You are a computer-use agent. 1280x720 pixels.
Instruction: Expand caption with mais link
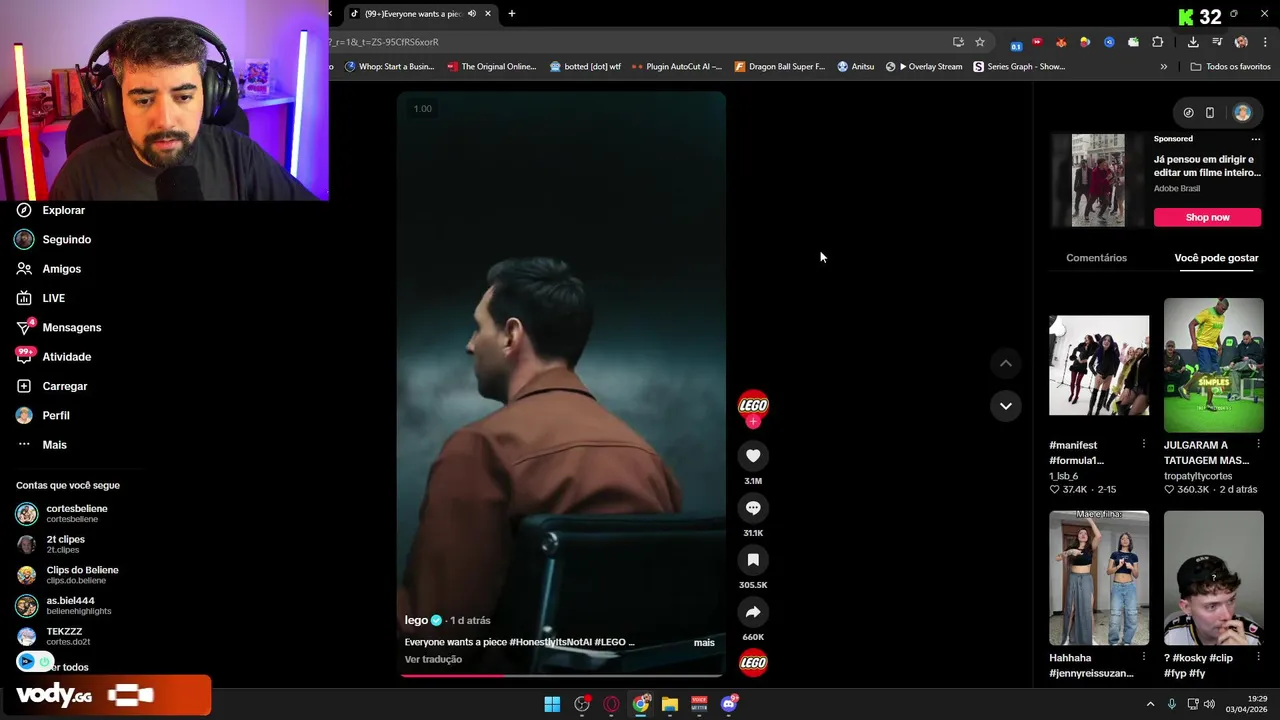click(x=704, y=643)
